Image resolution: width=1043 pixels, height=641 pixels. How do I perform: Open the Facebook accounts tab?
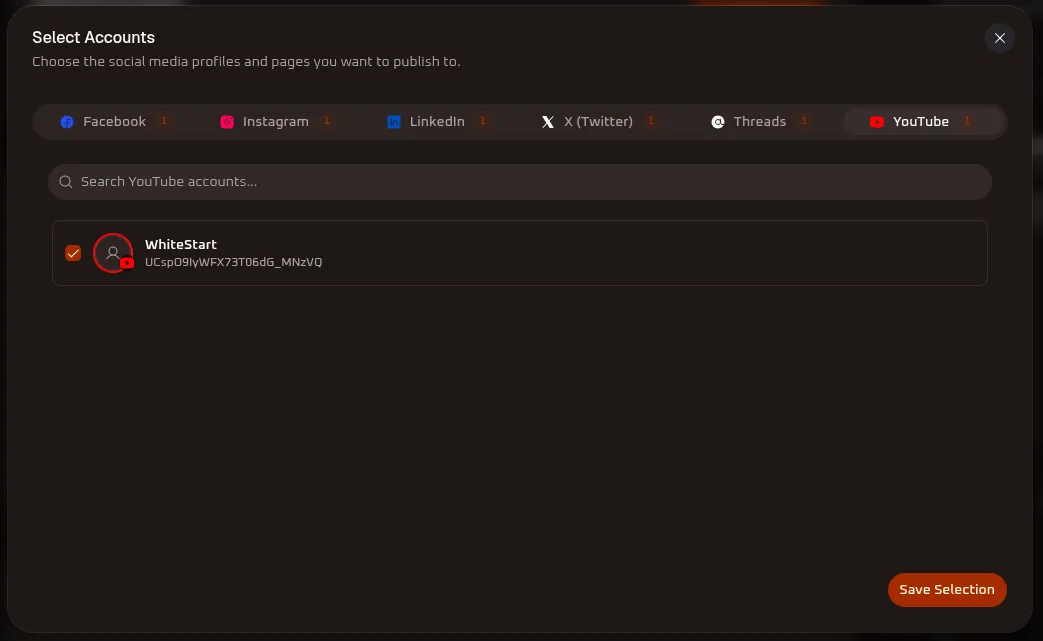(x=113, y=122)
